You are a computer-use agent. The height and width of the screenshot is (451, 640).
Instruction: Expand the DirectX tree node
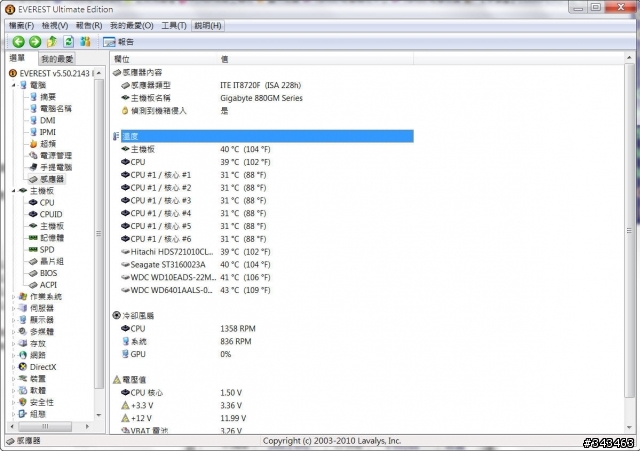pos(13,367)
